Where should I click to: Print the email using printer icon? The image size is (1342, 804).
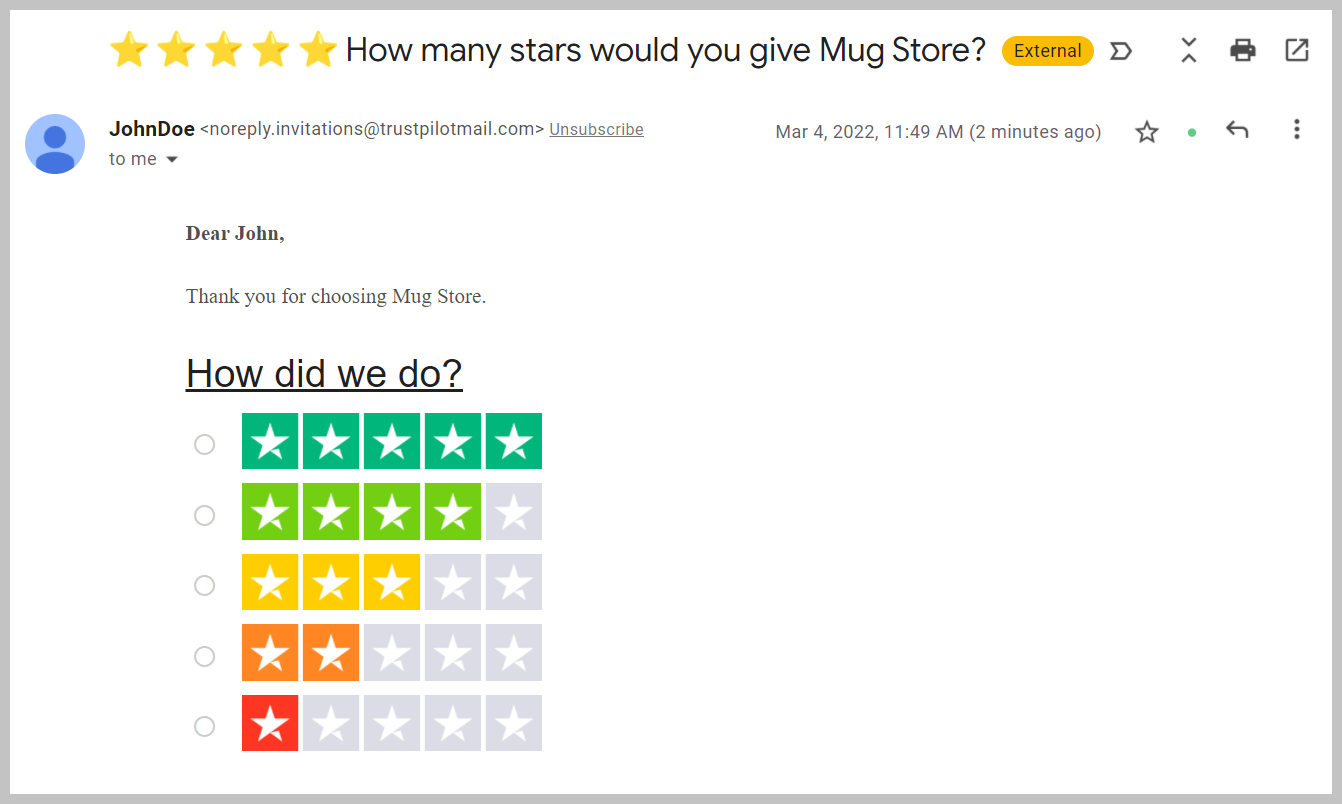[x=1242, y=50]
